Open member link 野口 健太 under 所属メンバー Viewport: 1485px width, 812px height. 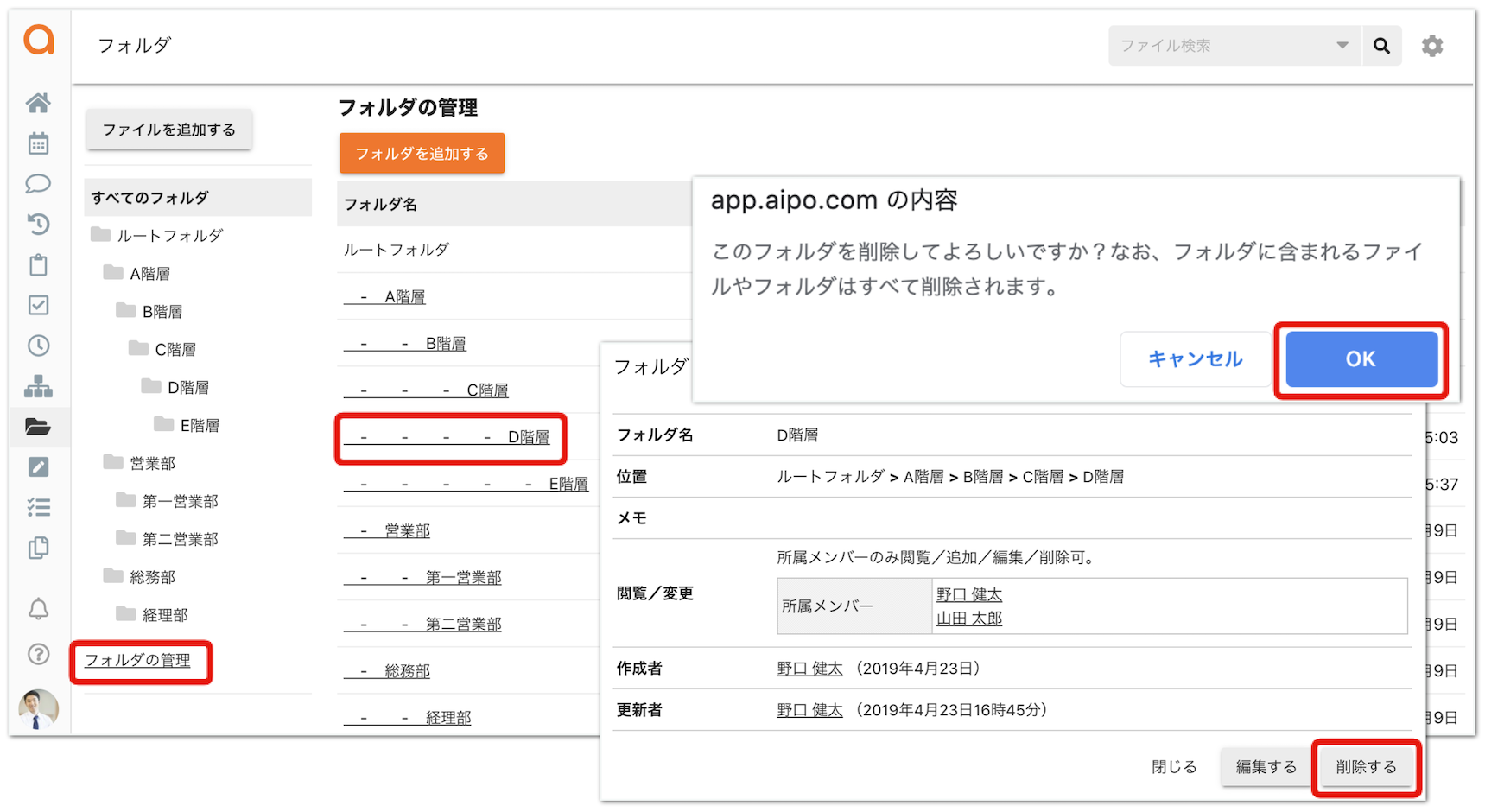(969, 595)
